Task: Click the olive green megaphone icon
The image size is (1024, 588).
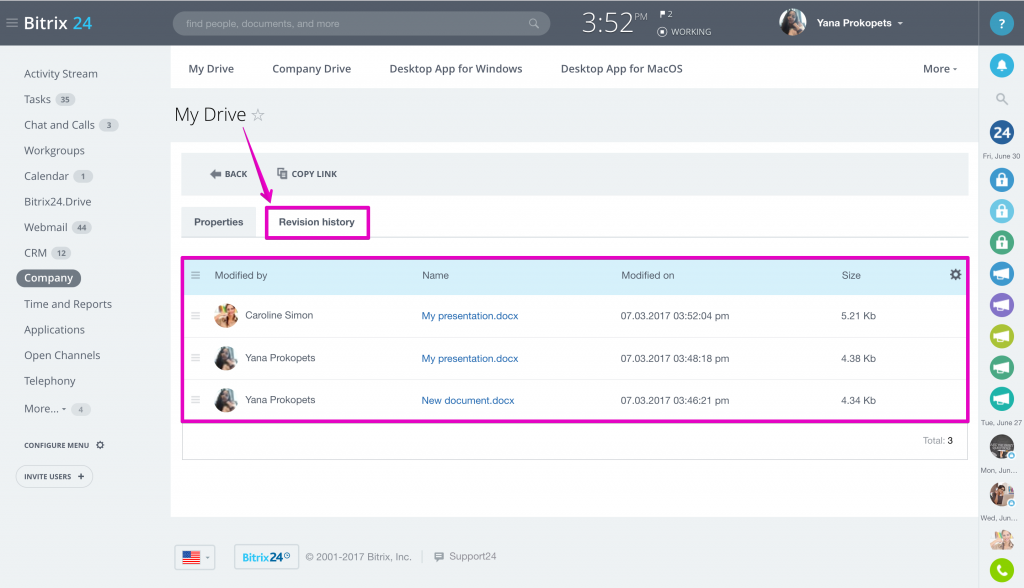Action: [1001, 336]
